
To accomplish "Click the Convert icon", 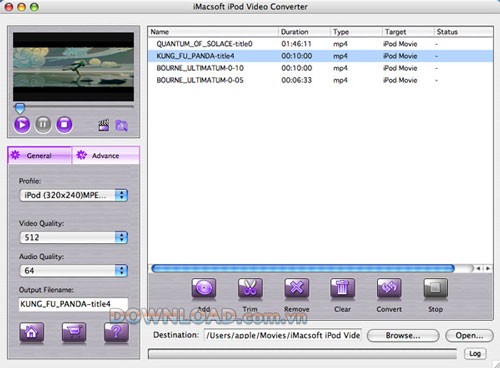I will pyautogui.click(x=389, y=288).
